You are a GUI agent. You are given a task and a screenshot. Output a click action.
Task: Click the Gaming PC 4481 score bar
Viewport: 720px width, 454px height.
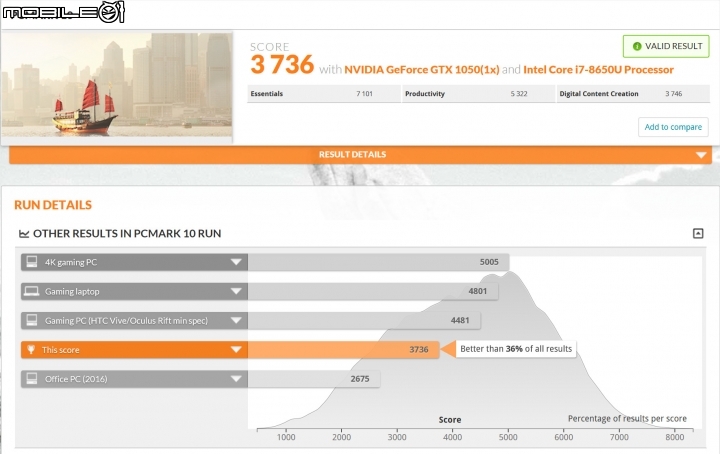pyautogui.click(x=364, y=320)
